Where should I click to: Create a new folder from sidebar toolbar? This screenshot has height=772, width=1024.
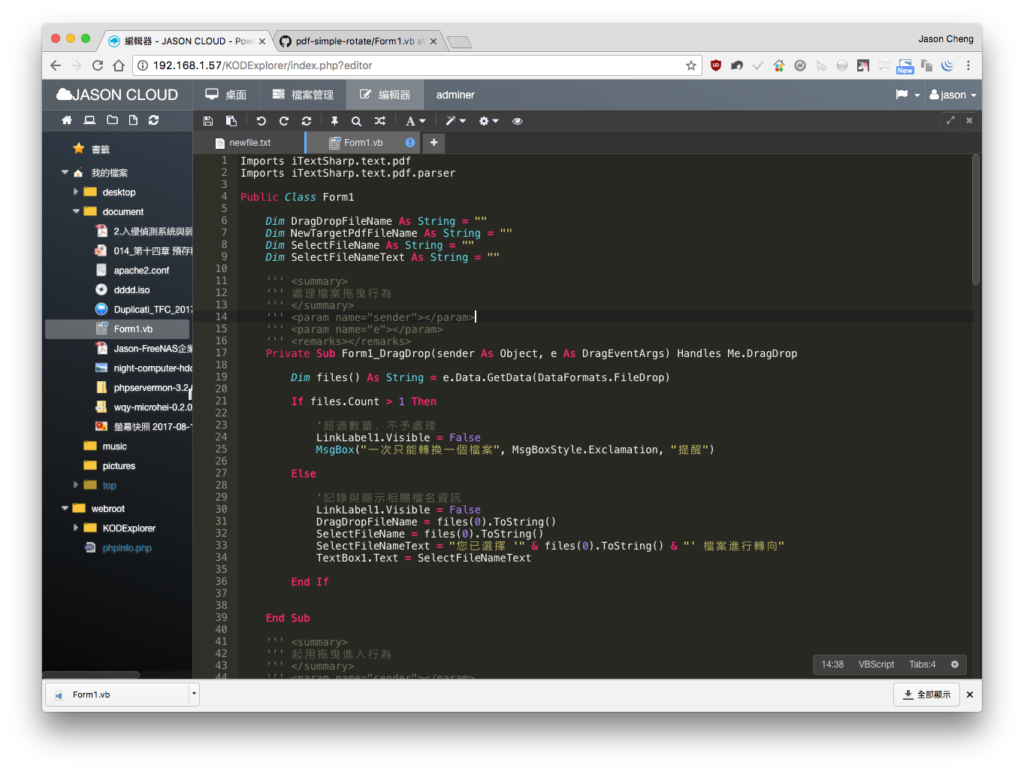click(x=112, y=120)
